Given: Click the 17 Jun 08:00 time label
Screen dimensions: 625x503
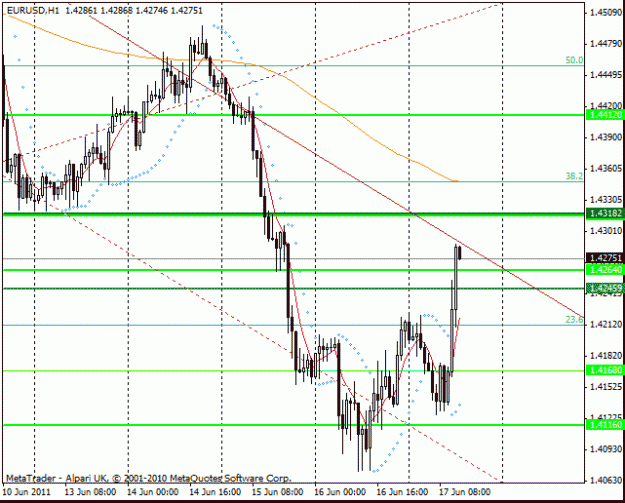Looking at the screenshot, I should tap(465, 492).
